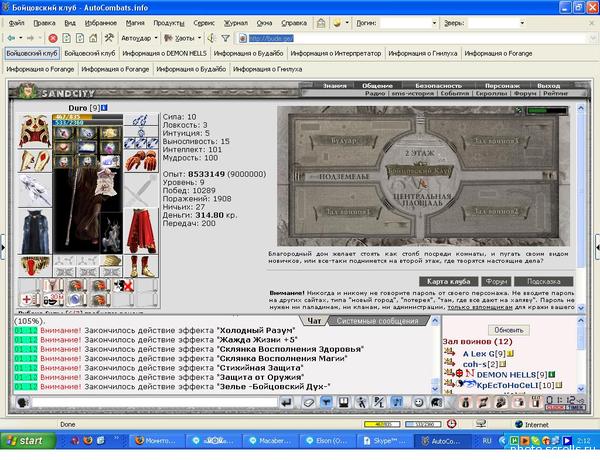Click the info badge next to Duro [9]

pos(104,108)
